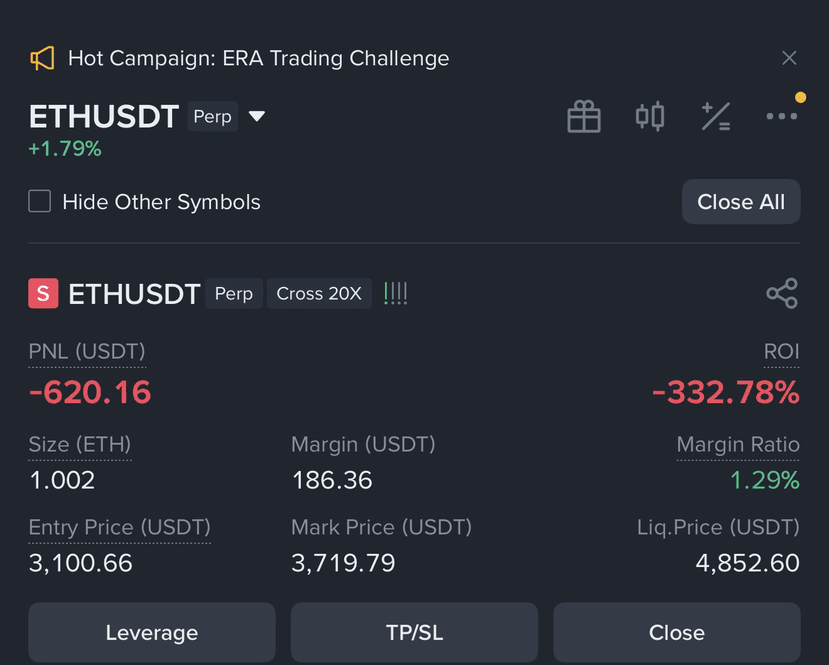Click the ADL indicator bars
The image size is (829, 665).
pos(395,293)
